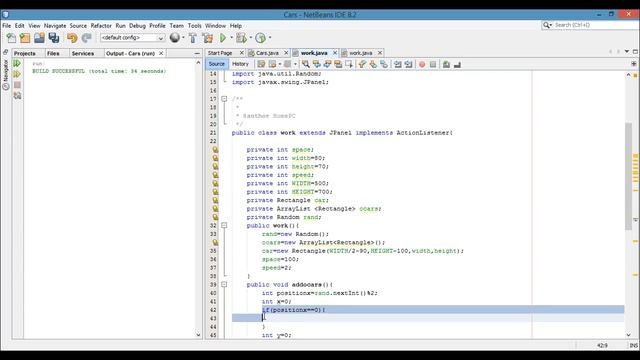Open the Refactor menu

pyautogui.click(x=101, y=26)
